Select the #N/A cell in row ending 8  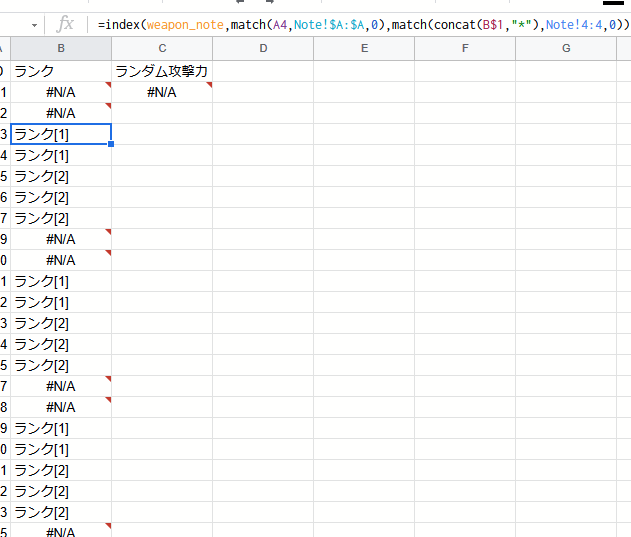click(61, 407)
